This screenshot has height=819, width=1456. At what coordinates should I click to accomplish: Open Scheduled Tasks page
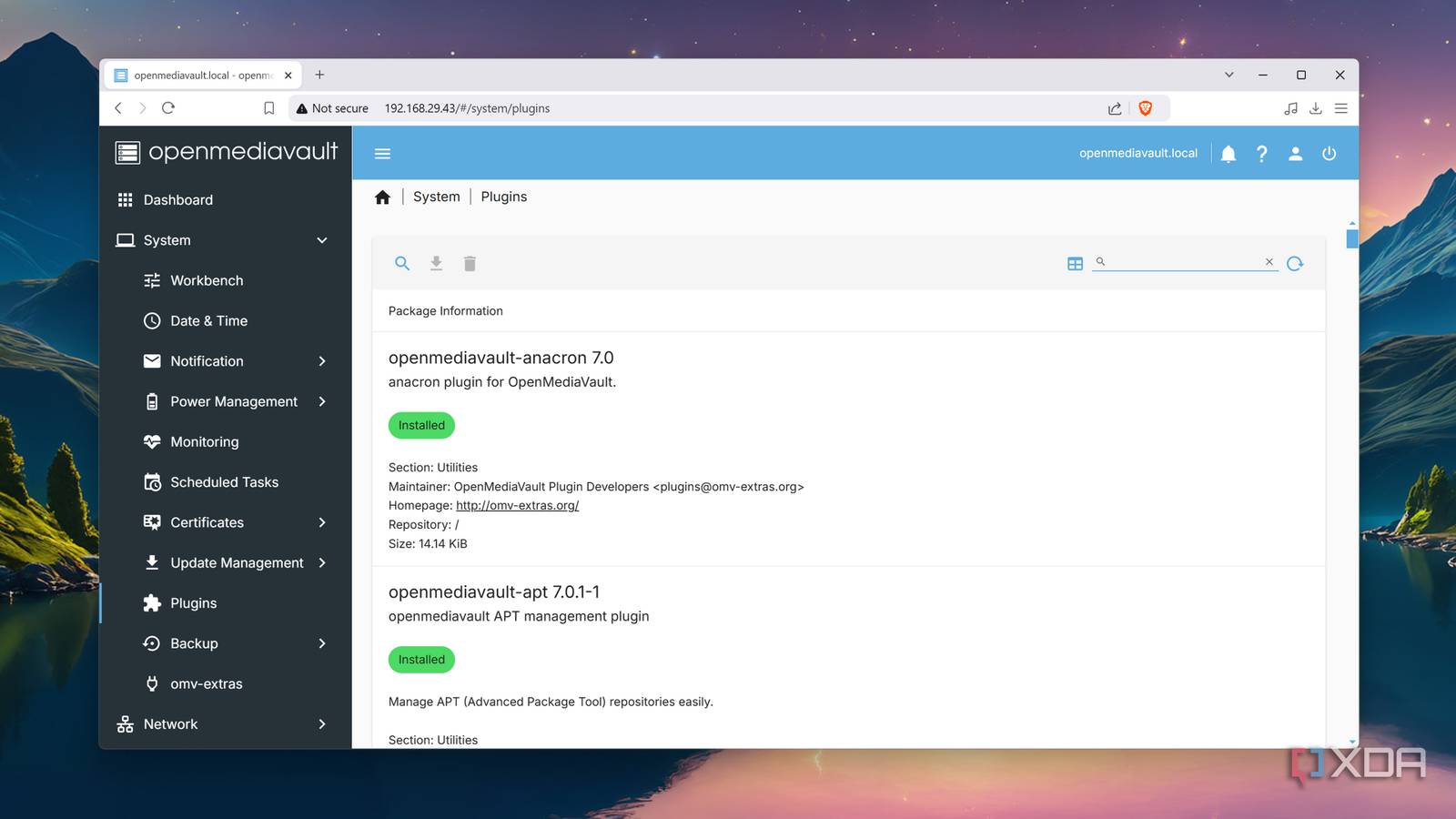225,482
